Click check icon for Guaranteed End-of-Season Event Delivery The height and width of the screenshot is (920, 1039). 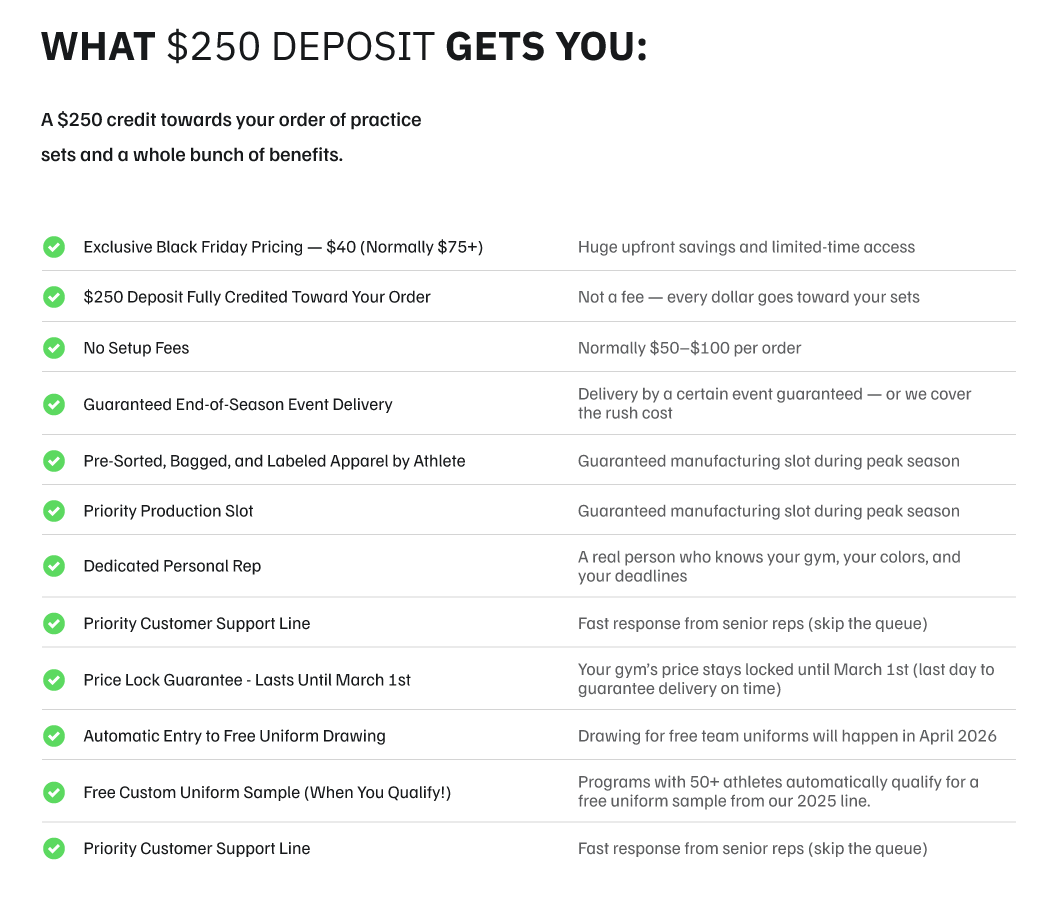54,405
